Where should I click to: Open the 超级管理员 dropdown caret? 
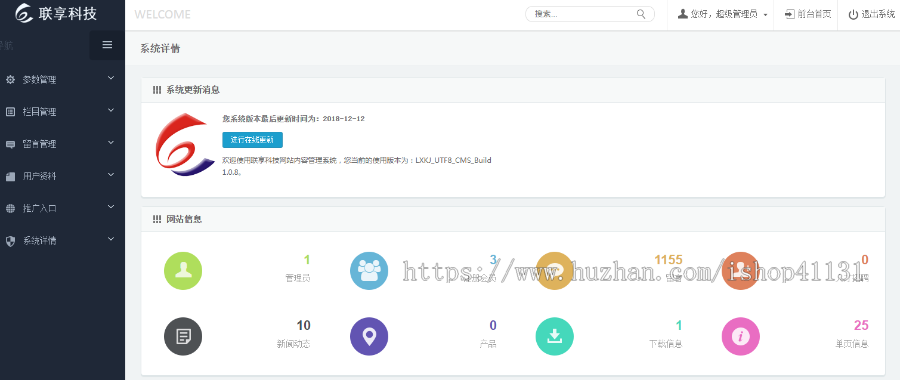(x=766, y=15)
